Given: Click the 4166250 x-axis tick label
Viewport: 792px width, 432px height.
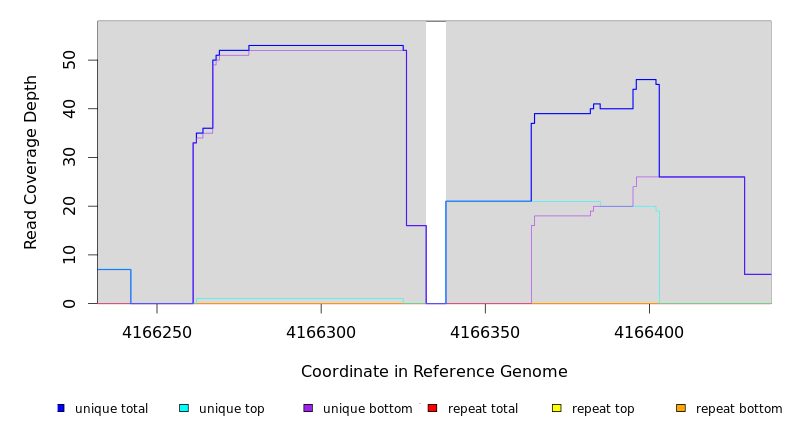Looking at the screenshot, I should pyautogui.click(x=157, y=332).
